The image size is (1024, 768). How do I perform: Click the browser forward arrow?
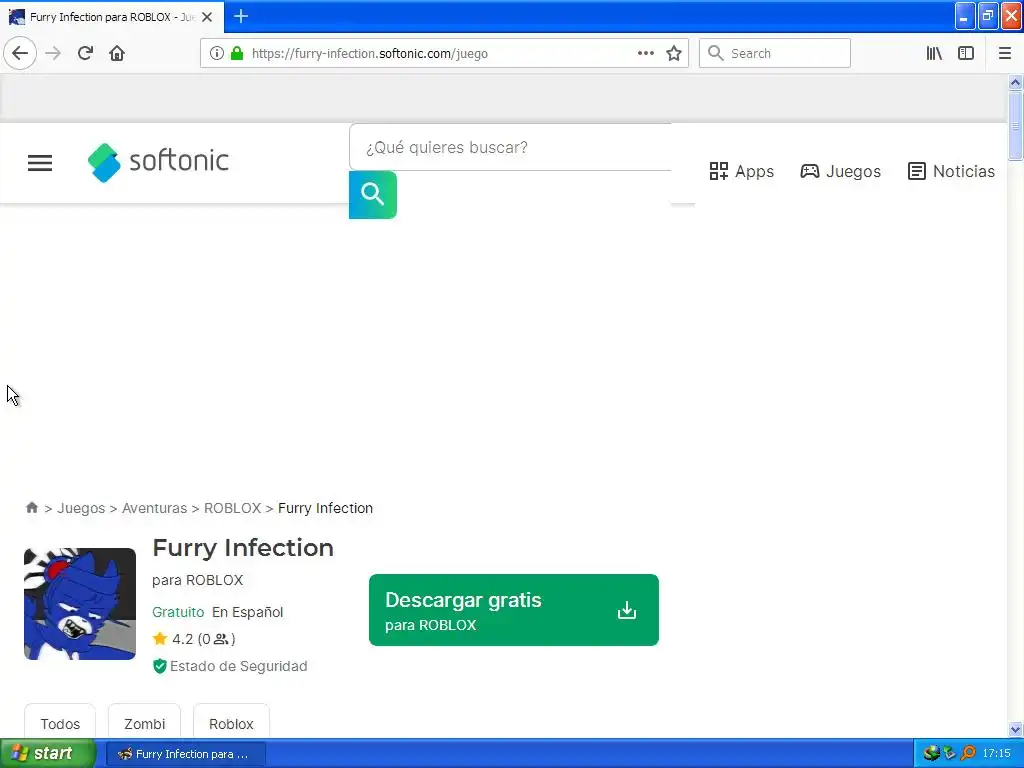coord(53,54)
